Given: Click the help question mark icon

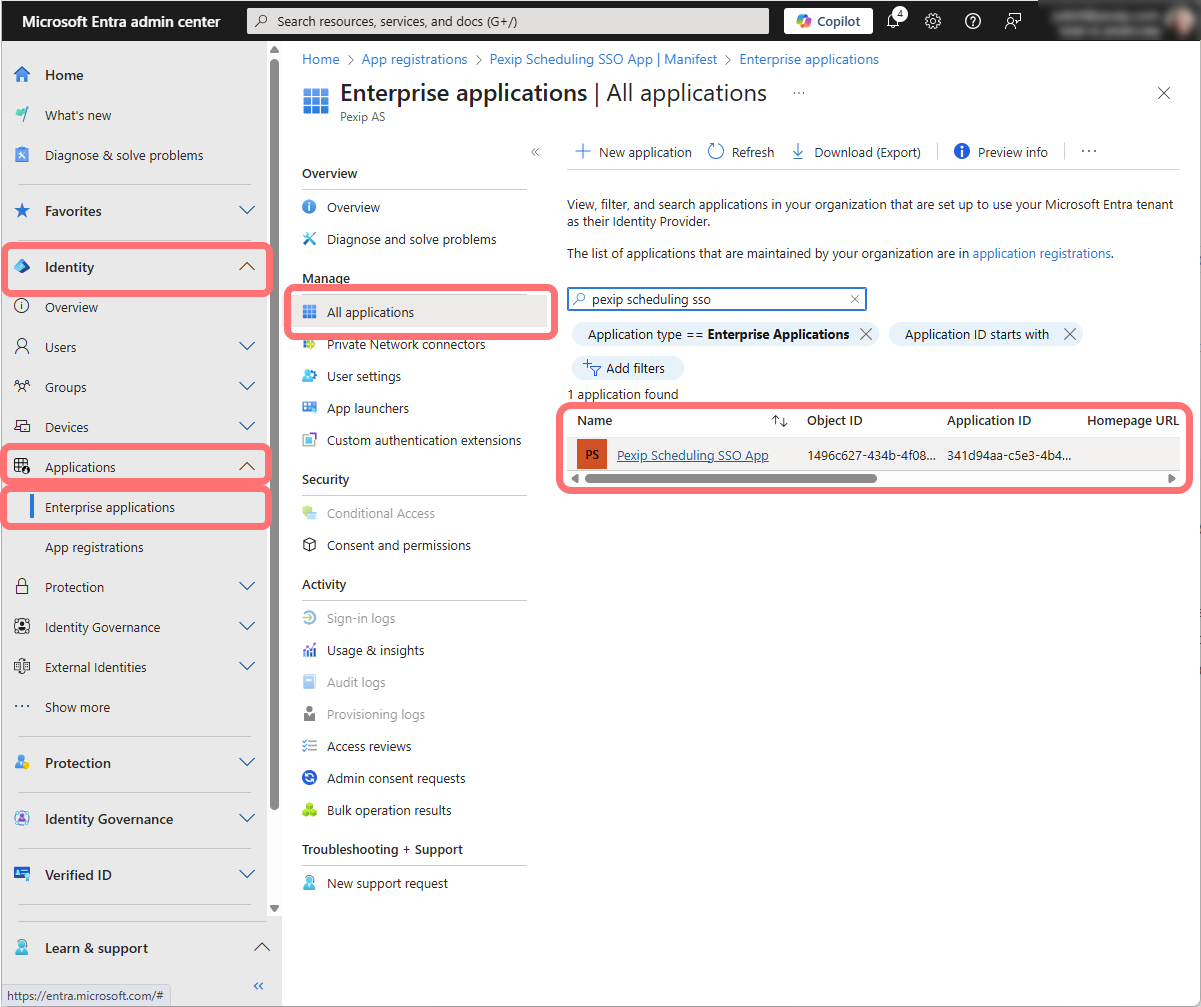Looking at the screenshot, I should click(x=972, y=21).
